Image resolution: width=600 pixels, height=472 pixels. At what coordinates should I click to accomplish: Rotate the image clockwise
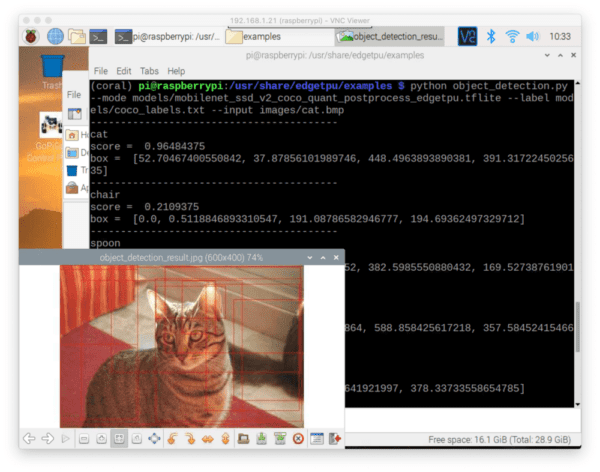191,438
